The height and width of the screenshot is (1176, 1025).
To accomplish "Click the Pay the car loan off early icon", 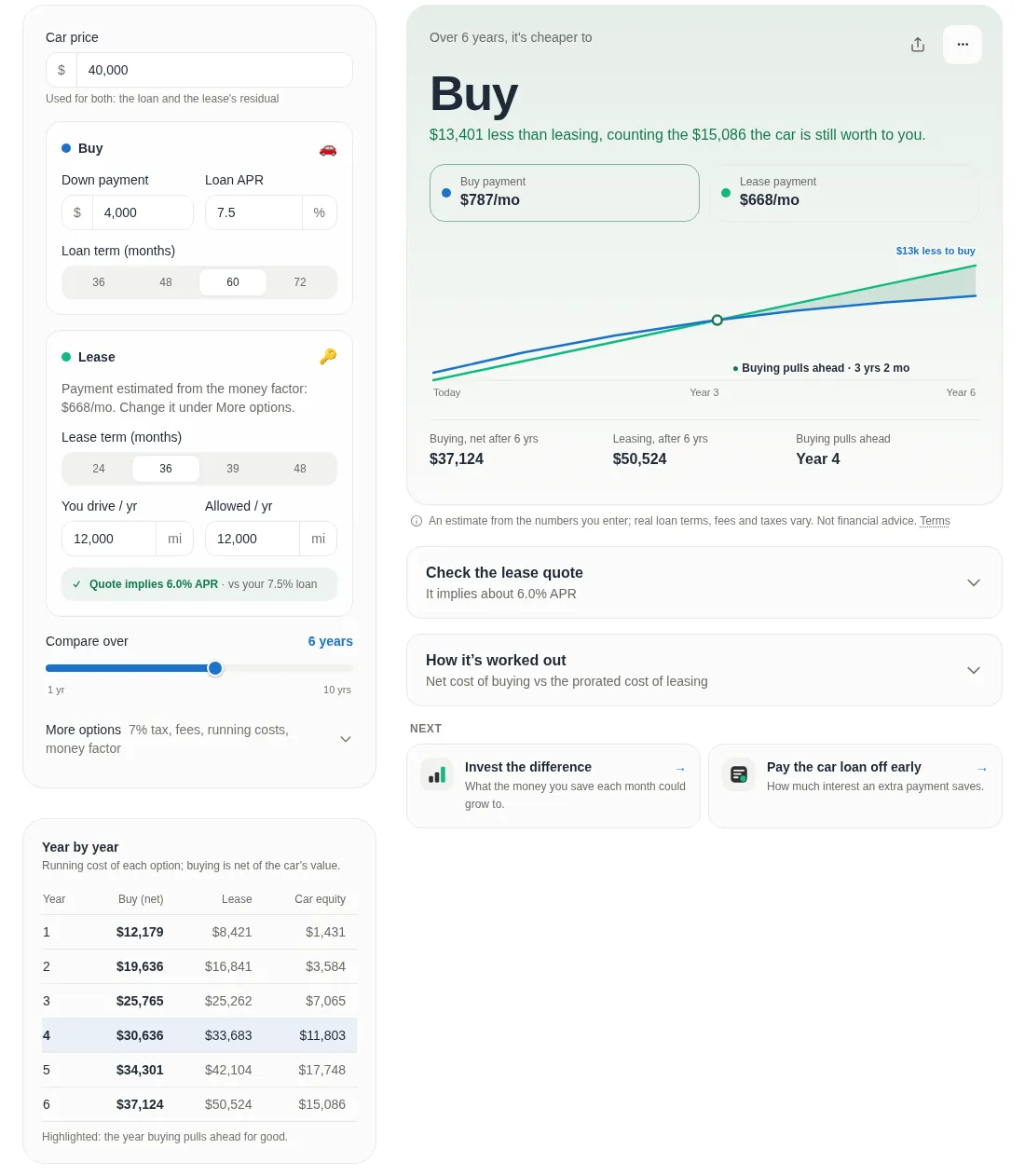I will pos(739,774).
